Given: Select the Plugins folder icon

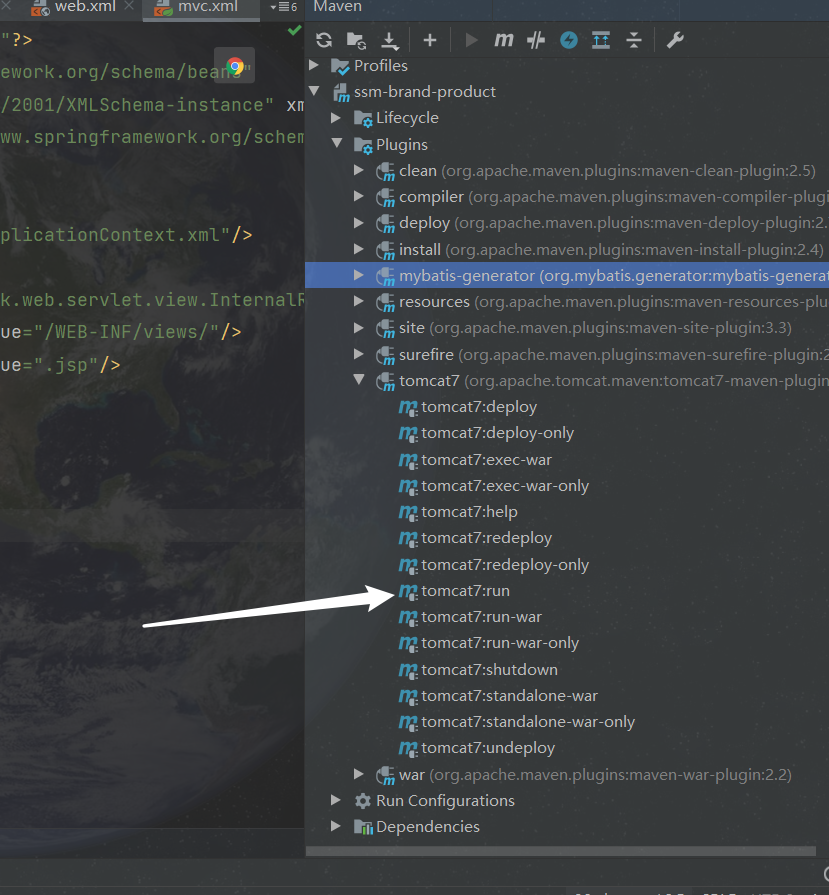Looking at the screenshot, I should coord(363,145).
